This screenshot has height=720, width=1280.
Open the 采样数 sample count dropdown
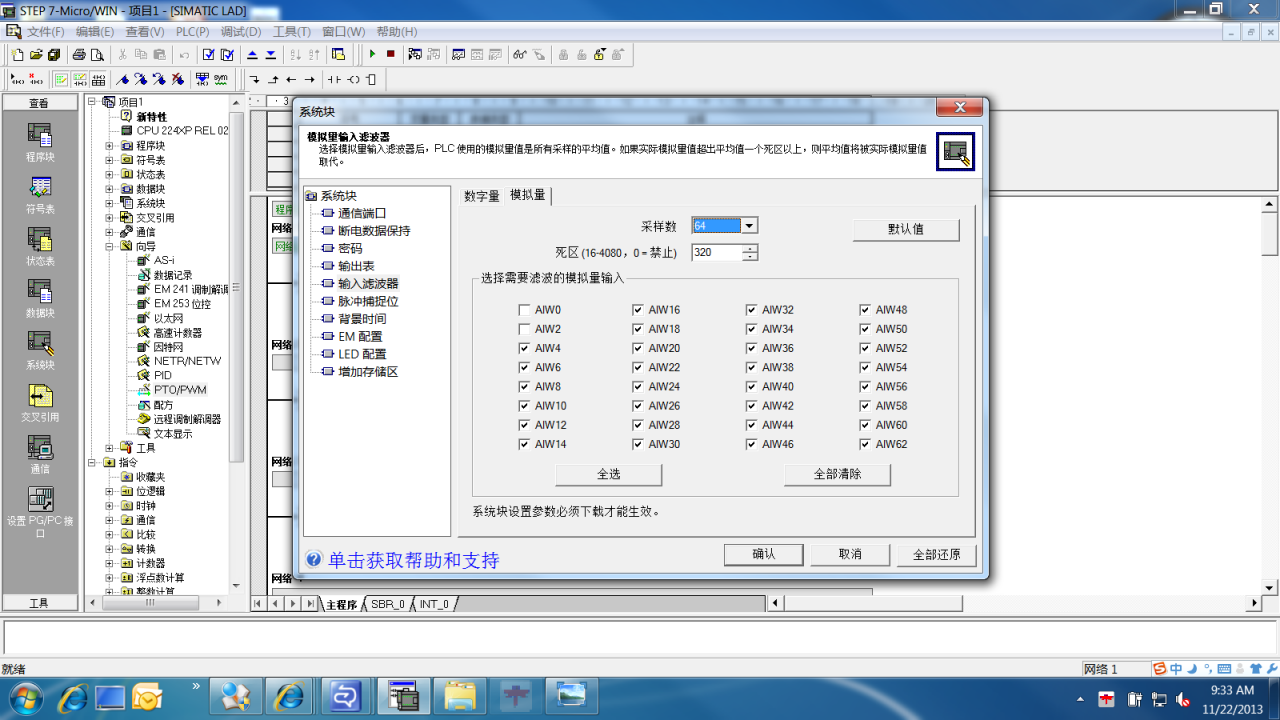(749, 226)
